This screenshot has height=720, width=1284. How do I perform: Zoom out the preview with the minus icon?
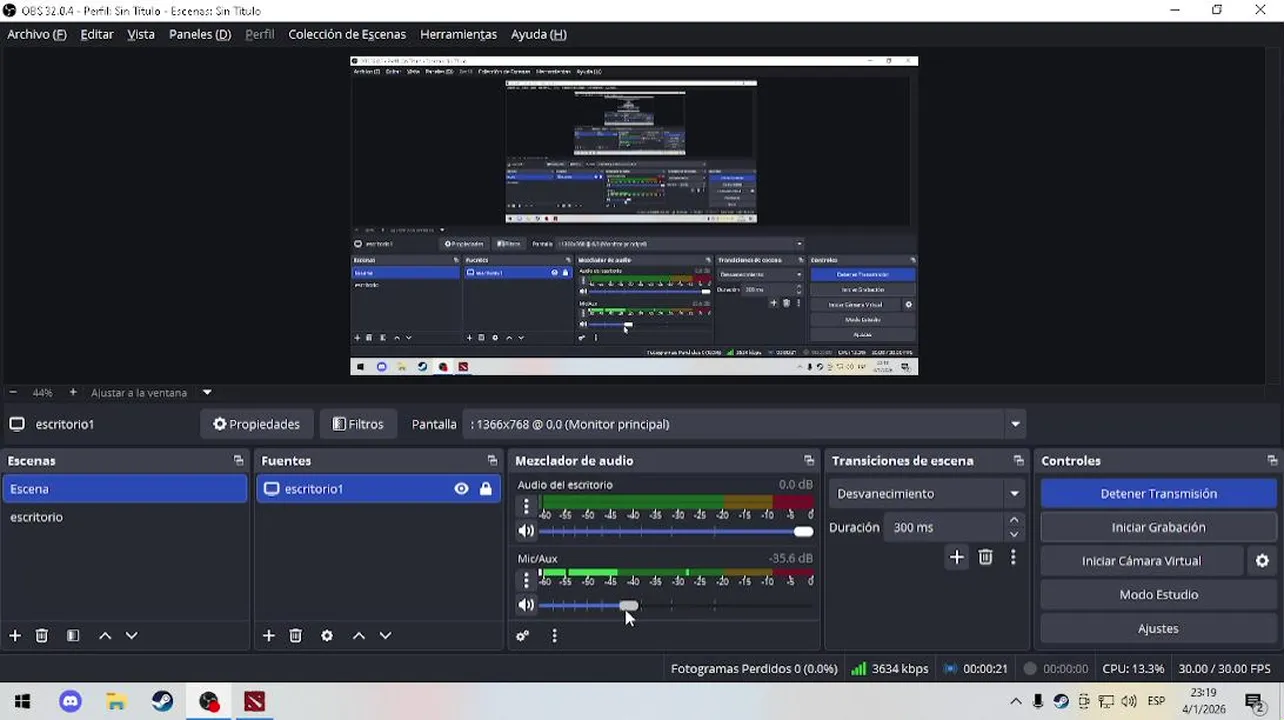pyautogui.click(x=13, y=393)
